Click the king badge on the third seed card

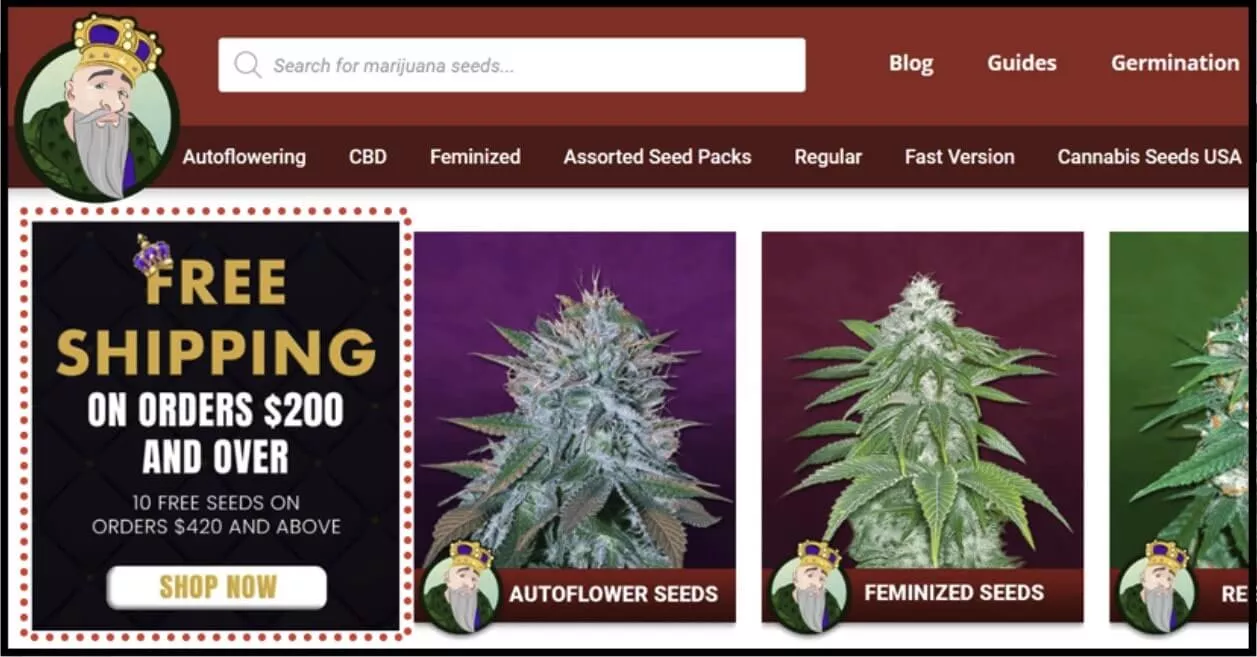[x=1156, y=587]
